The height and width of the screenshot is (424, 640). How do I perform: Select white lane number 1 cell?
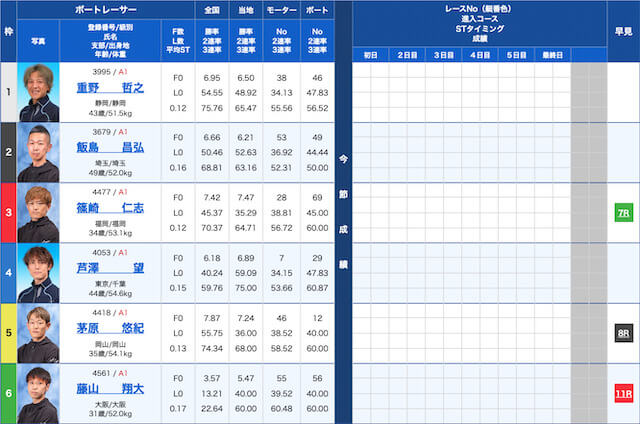pos(9,92)
